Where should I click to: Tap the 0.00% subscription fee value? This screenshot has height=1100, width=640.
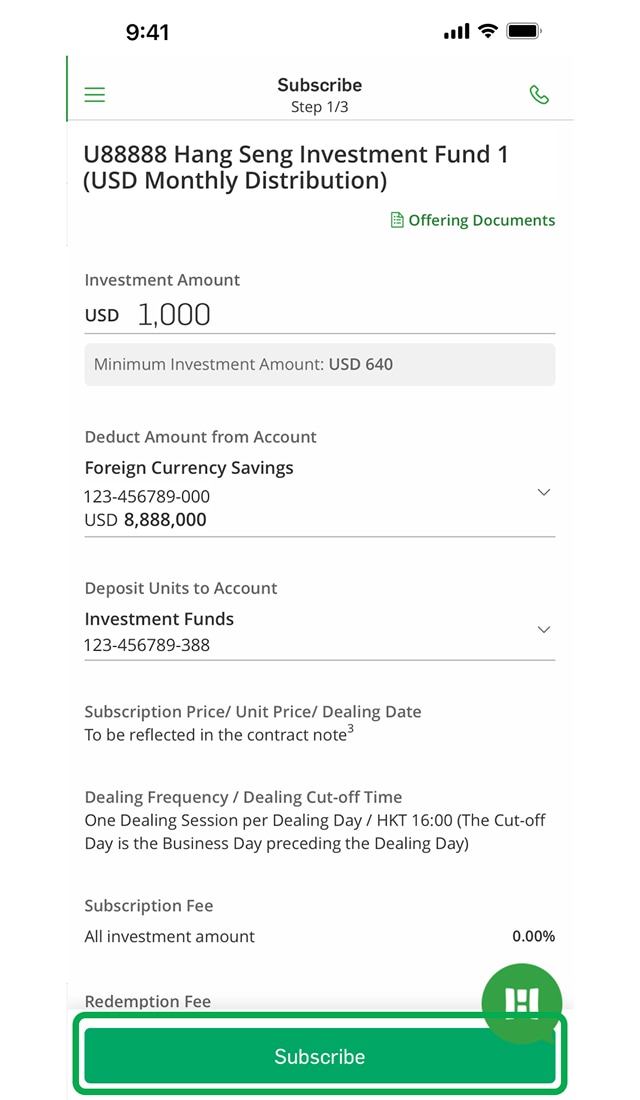point(533,937)
